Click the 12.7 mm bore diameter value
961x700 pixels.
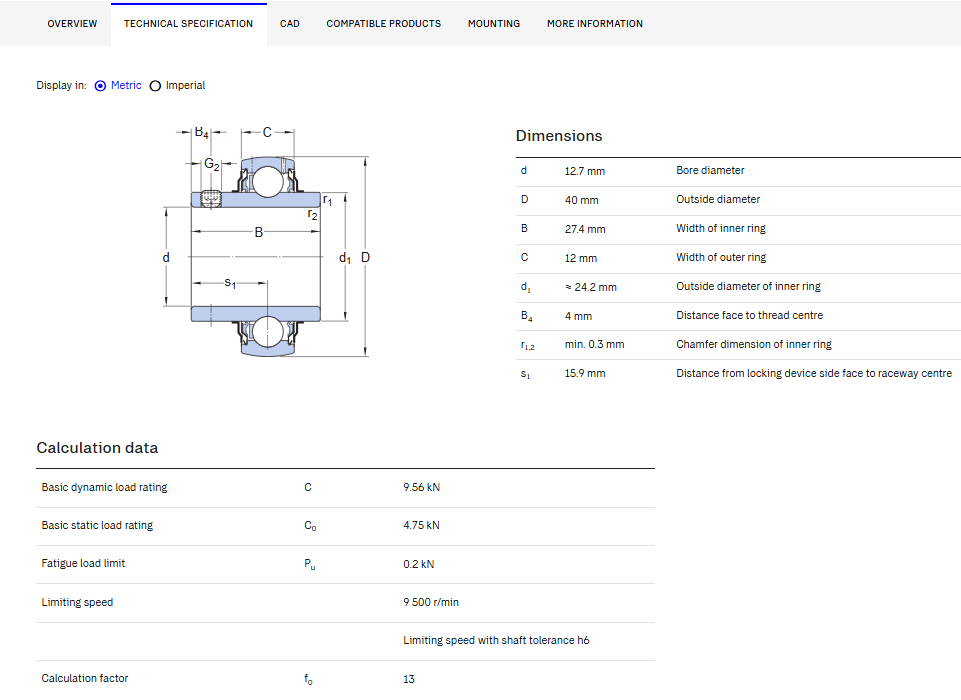point(585,171)
